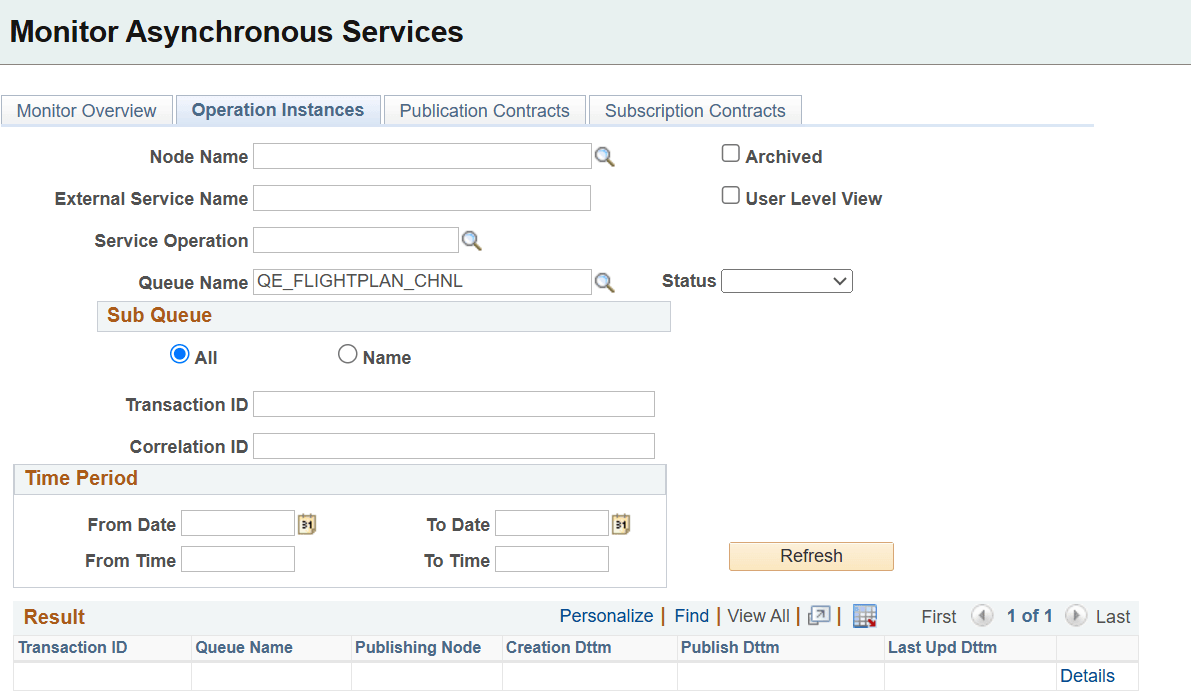Select the Name sub queue radio button
1191x700 pixels.
[347, 353]
